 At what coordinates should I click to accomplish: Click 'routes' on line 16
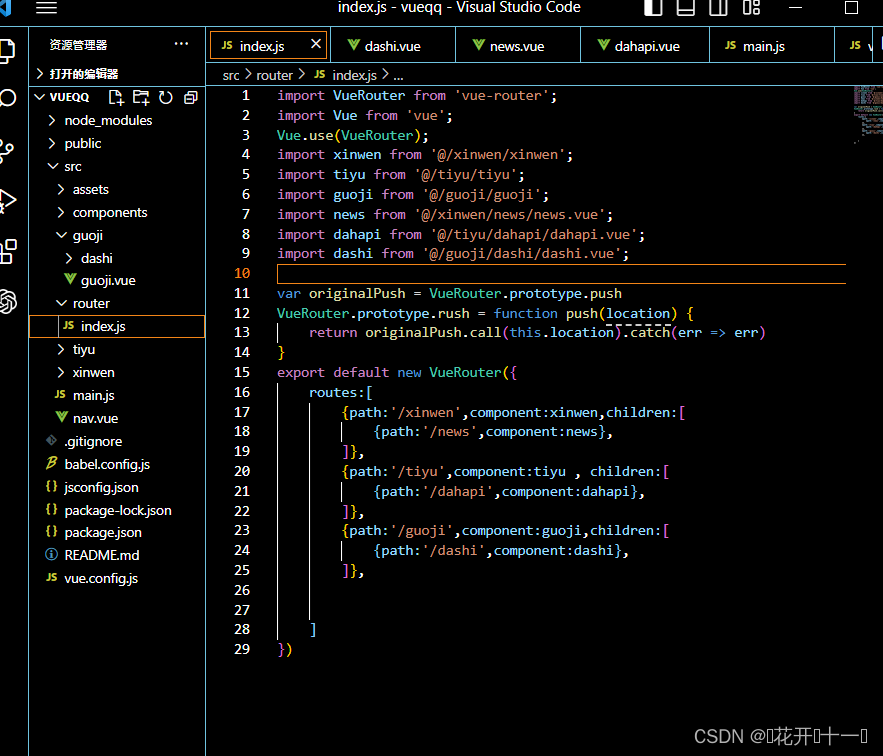pyautogui.click(x=333, y=393)
